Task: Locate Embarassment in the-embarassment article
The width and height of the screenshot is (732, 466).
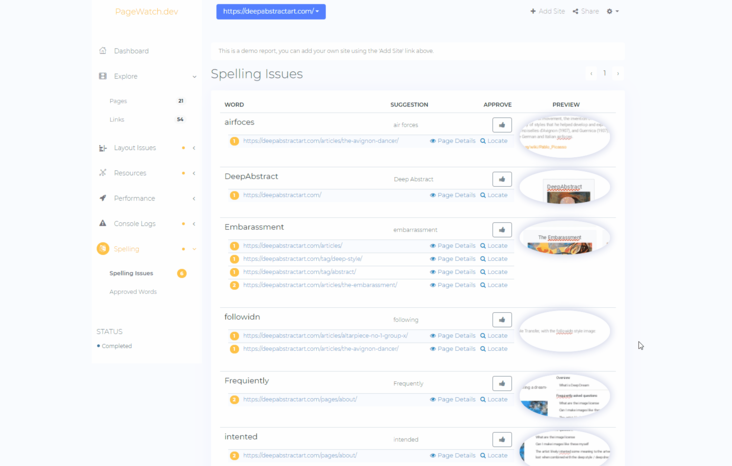Action: (493, 285)
